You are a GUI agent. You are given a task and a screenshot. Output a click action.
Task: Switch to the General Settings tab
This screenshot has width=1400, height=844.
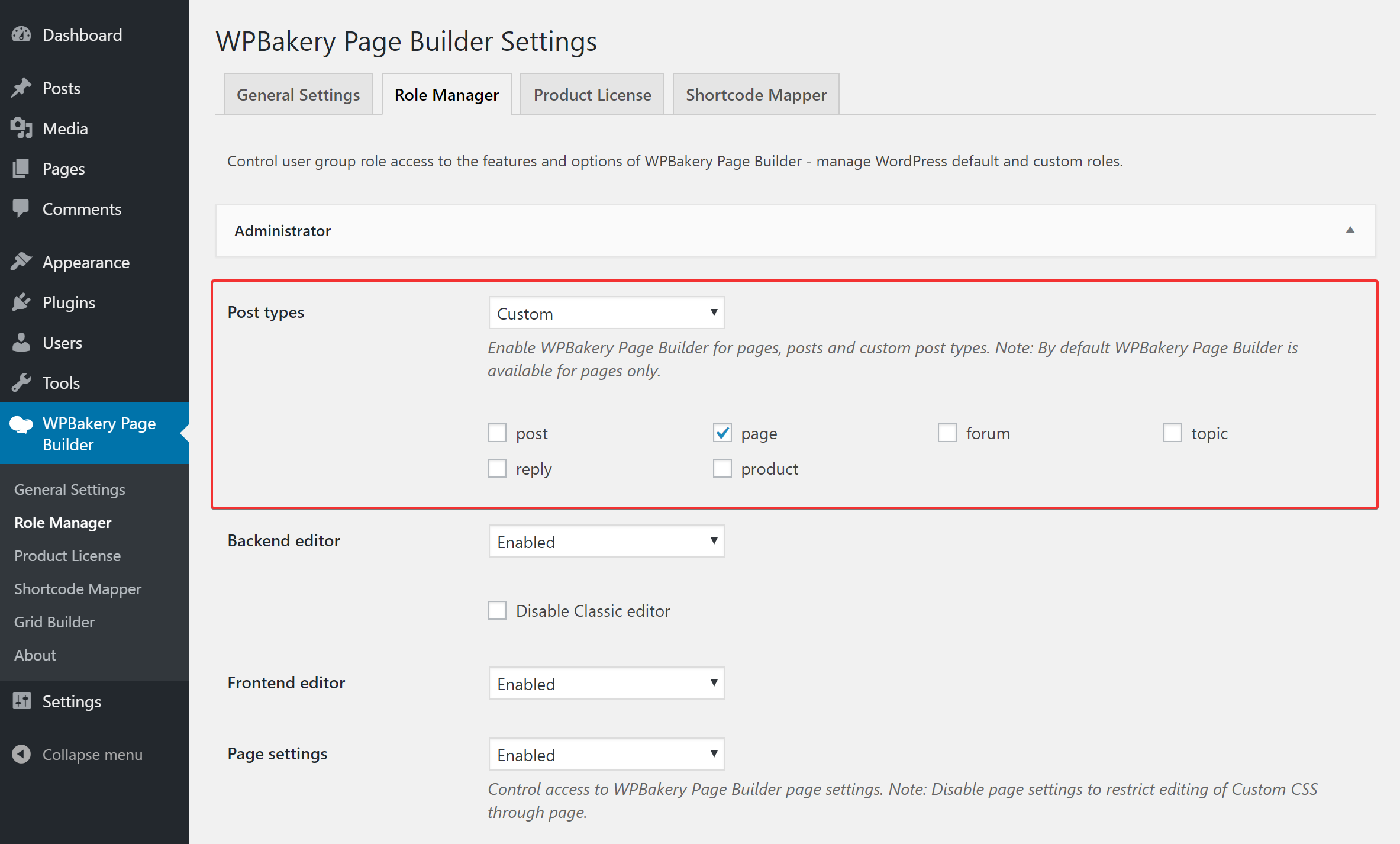(298, 95)
